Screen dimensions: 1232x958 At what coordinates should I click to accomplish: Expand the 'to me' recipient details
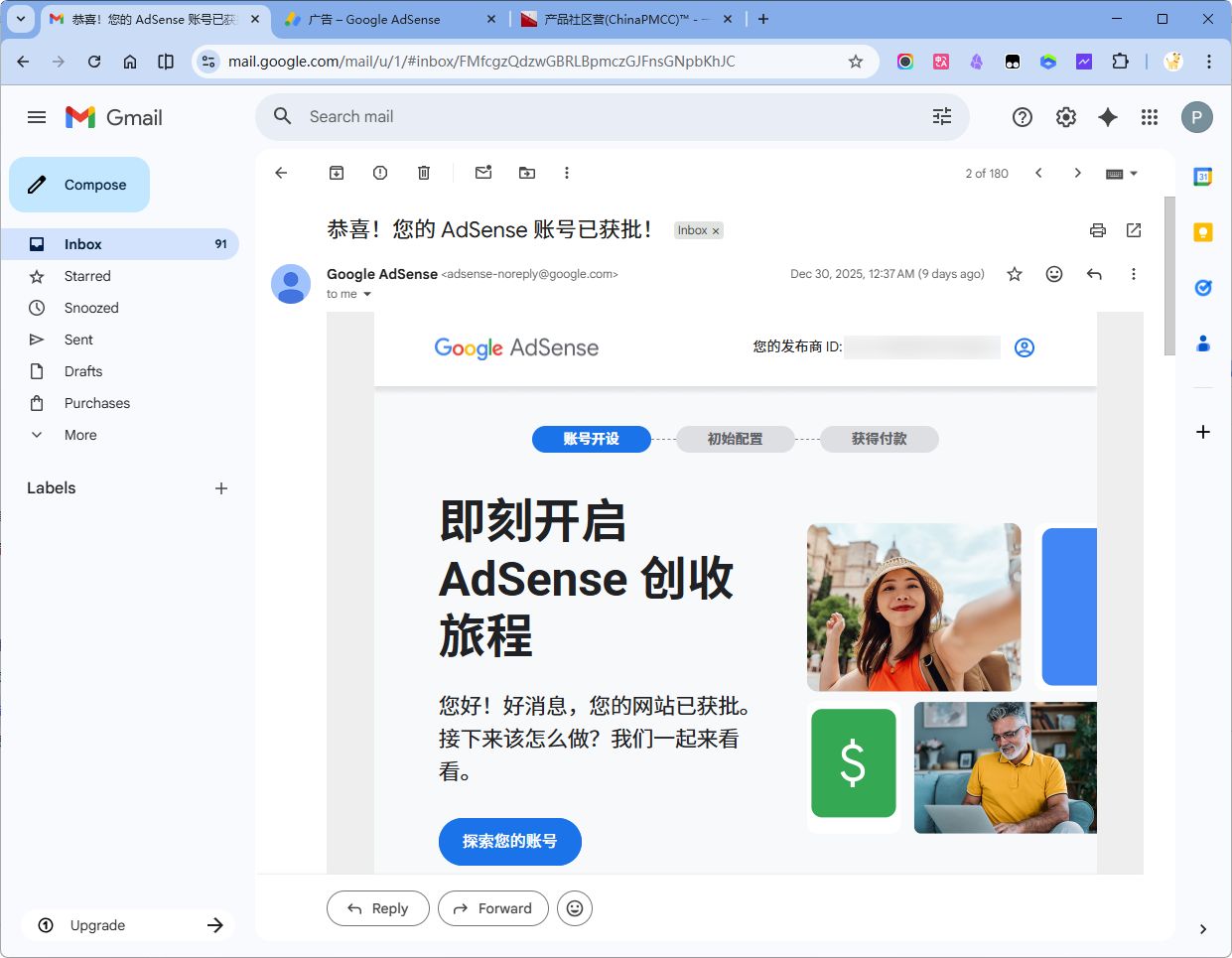[x=367, y=295]
